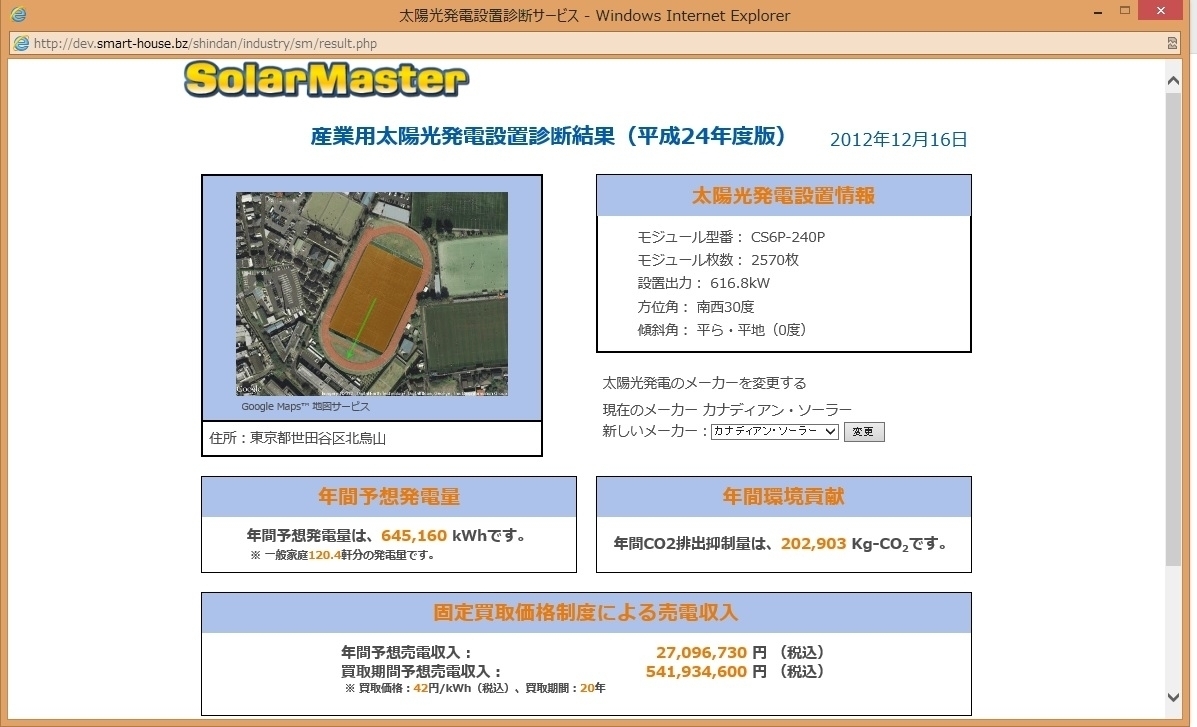Click the scroll down arrow
This screenshot has height=727, width=1197.
tap(1174, 697)
